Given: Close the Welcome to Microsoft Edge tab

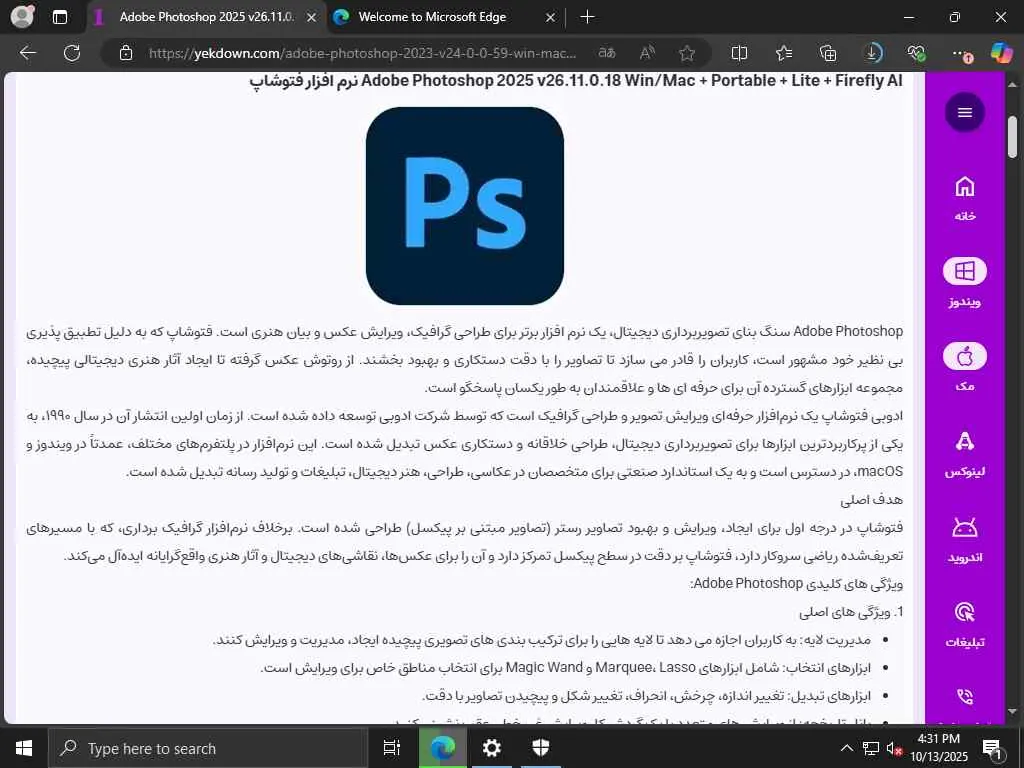Looking at the screenshot, I should [550, 17].
